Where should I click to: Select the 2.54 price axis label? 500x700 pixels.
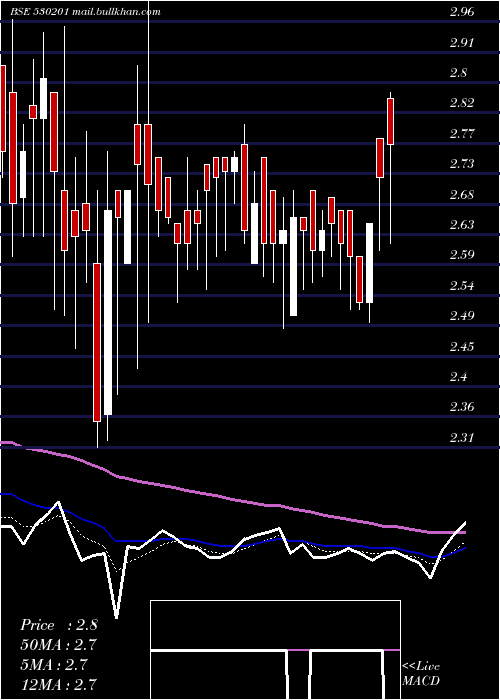462,285
